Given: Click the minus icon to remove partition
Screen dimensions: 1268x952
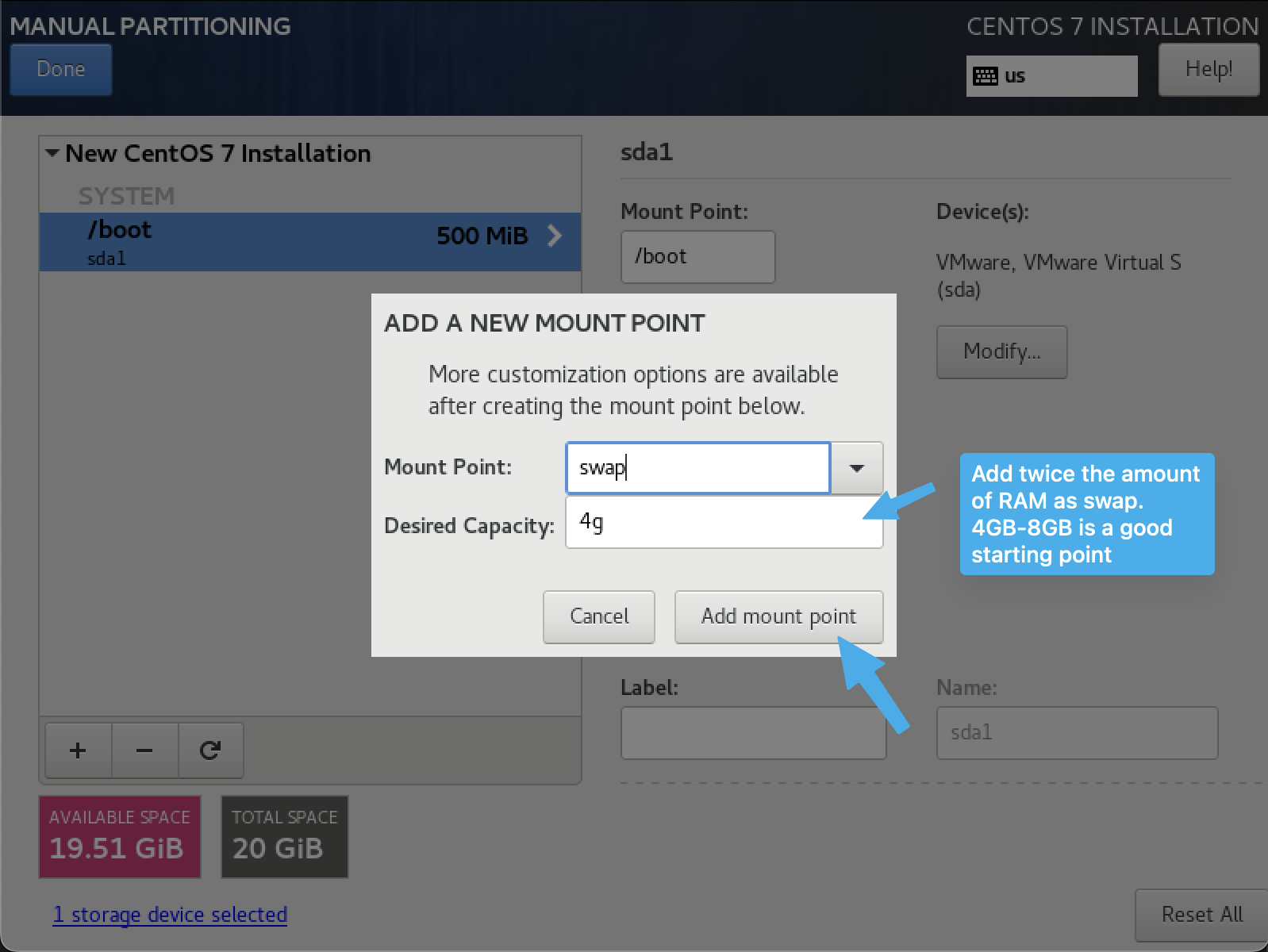Looking at the screenshot, I should tap(144, 750).
